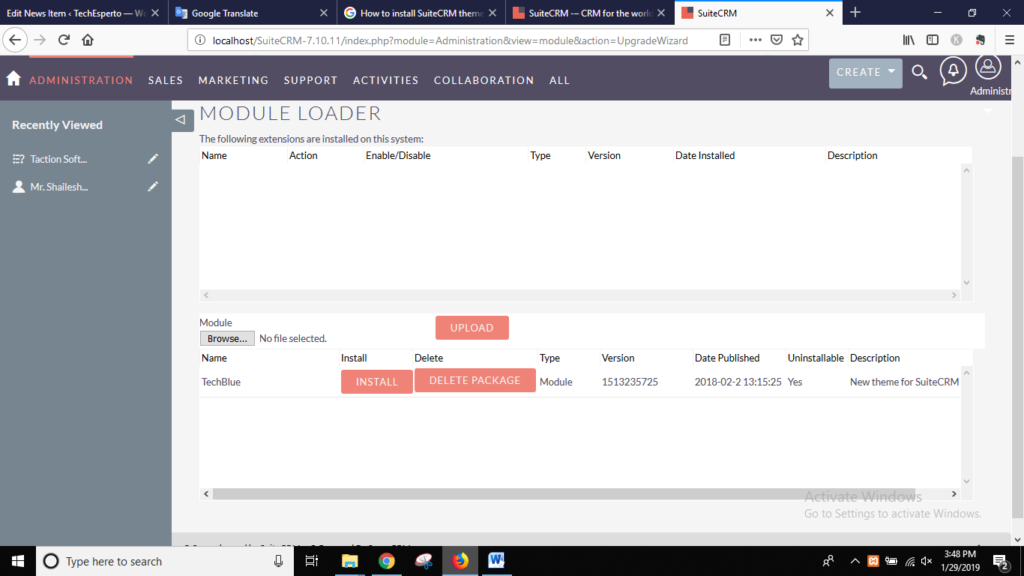Switch to How to install SuiteCRM theme tab
Image resolution: width=1024 pixels, height=576 pixels.
click(421, 13)
